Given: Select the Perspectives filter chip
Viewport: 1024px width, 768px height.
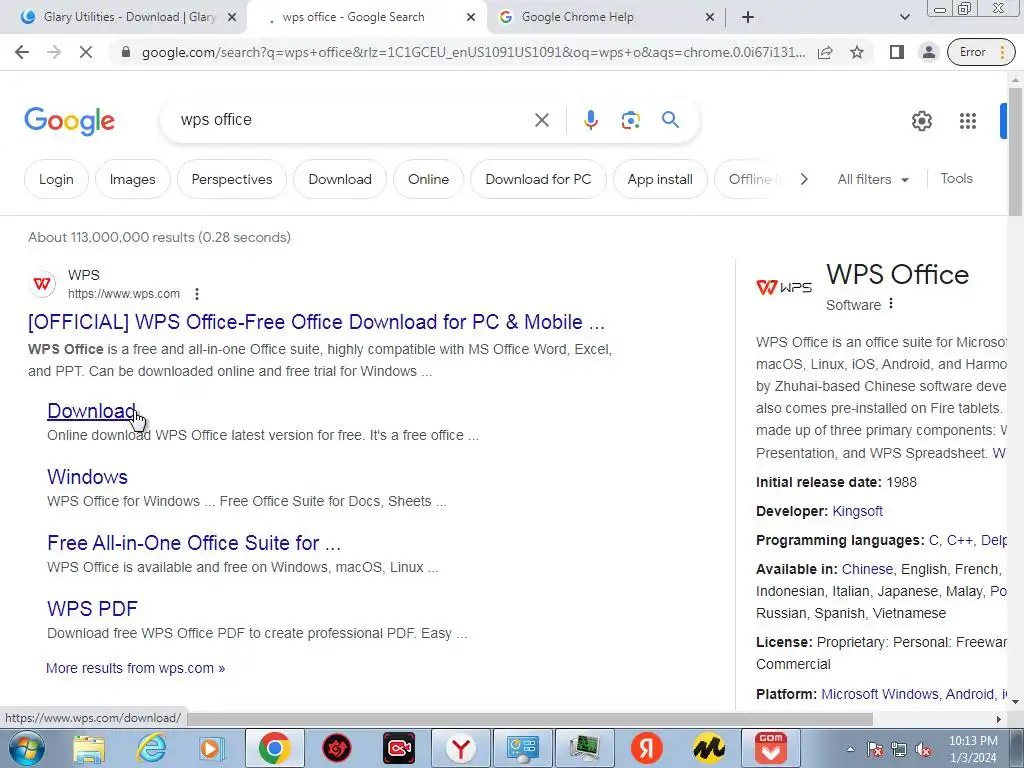Looking at the screenshot, I should click(232, 179).
